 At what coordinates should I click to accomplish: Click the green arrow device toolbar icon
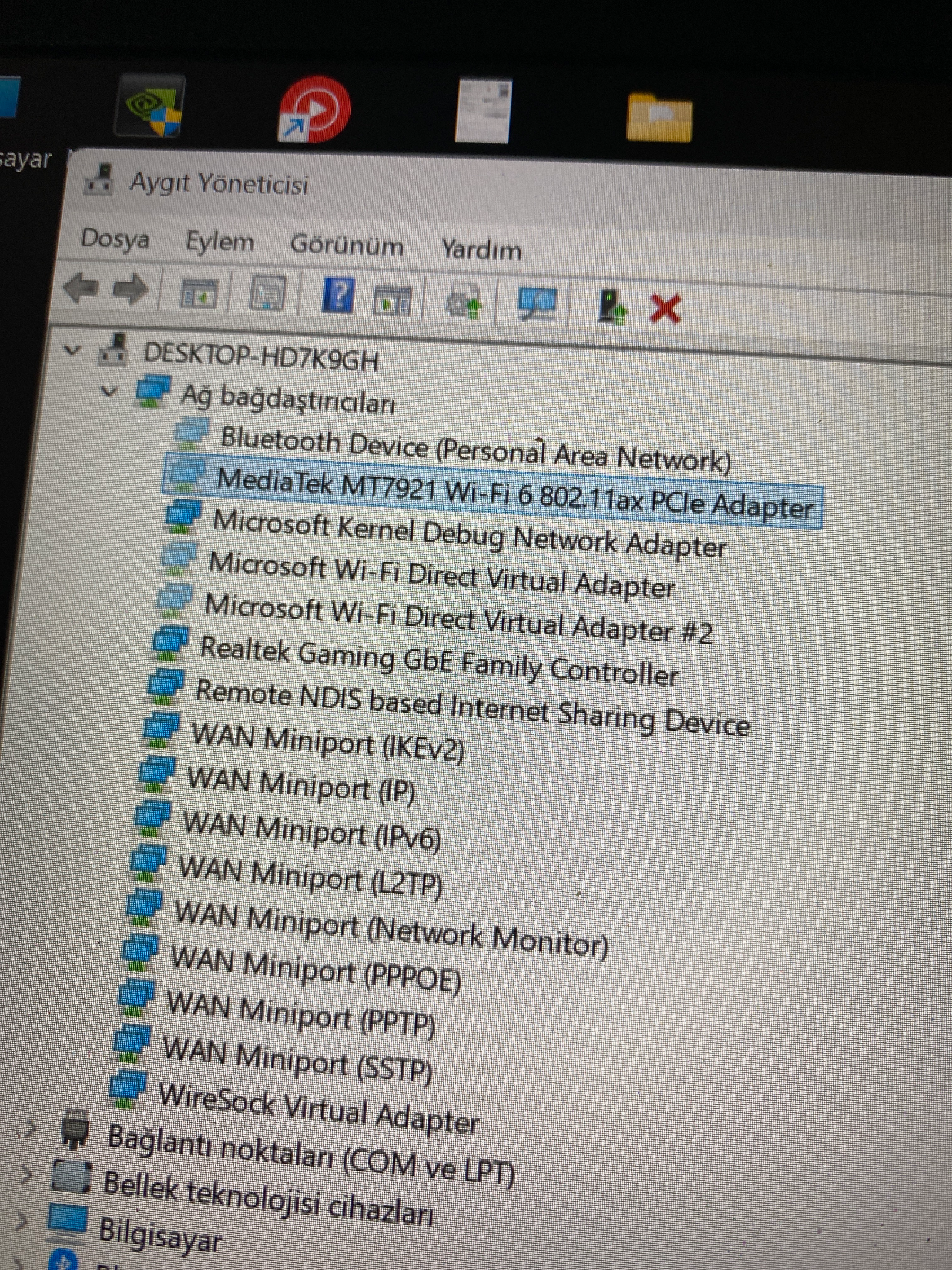coord(612,306)
